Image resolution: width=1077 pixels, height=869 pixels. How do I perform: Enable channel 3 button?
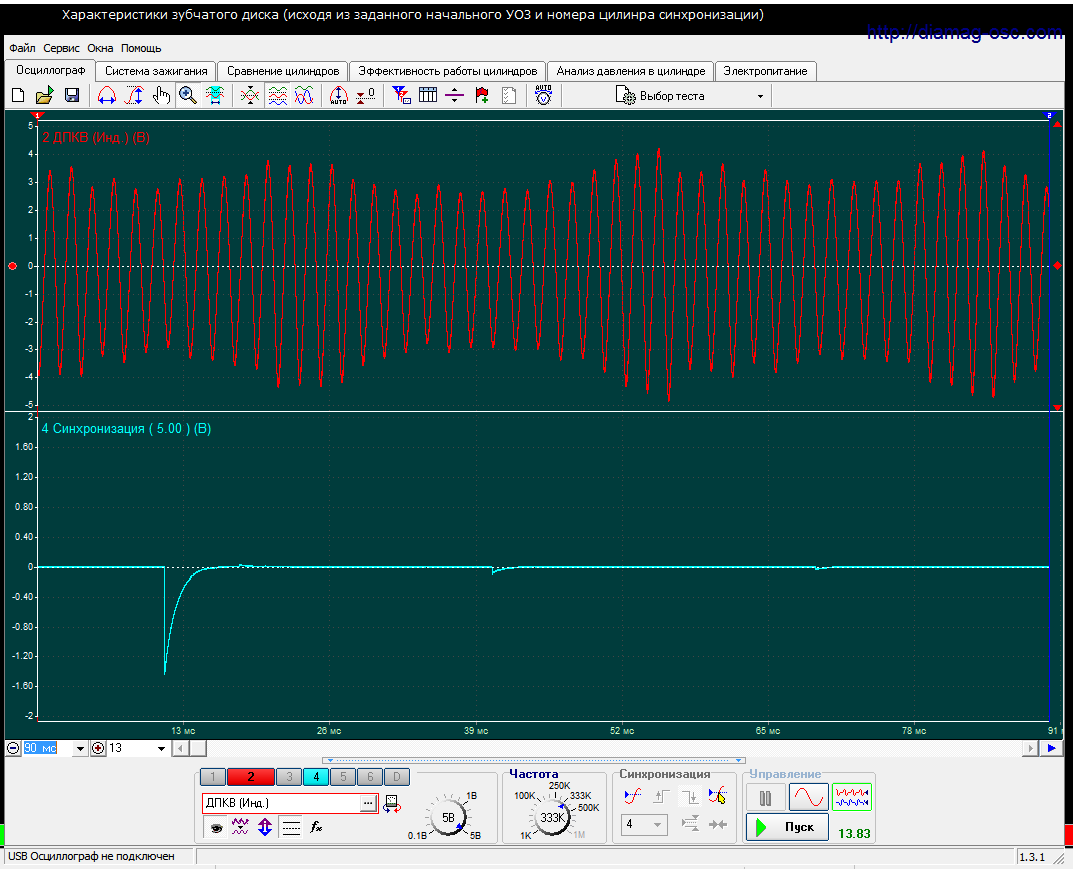pyautogui.click(x=289, y=777)
